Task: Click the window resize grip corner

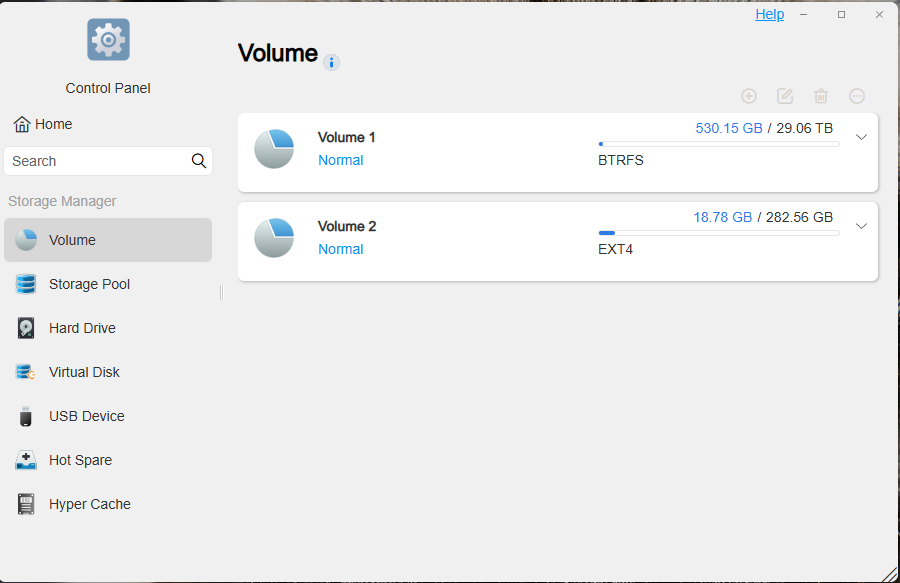Action: tap(891, 574)
